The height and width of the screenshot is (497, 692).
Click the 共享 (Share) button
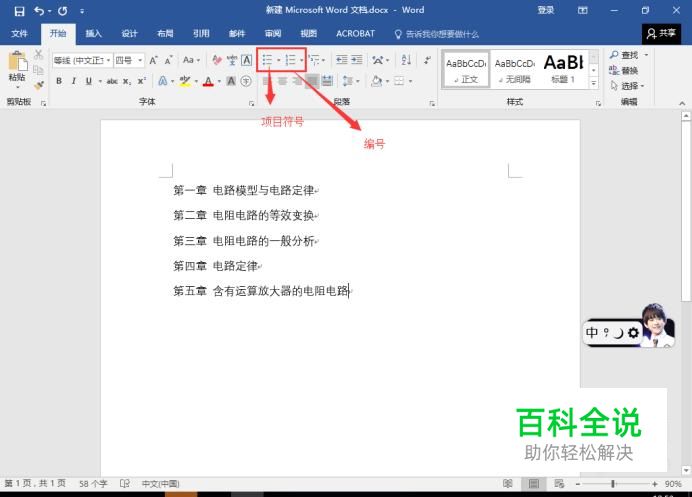pos(661,34)
